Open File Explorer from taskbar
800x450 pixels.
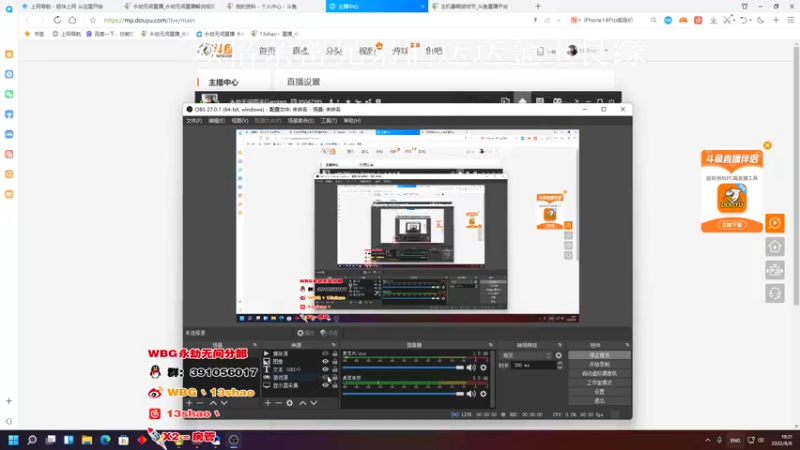87,440
